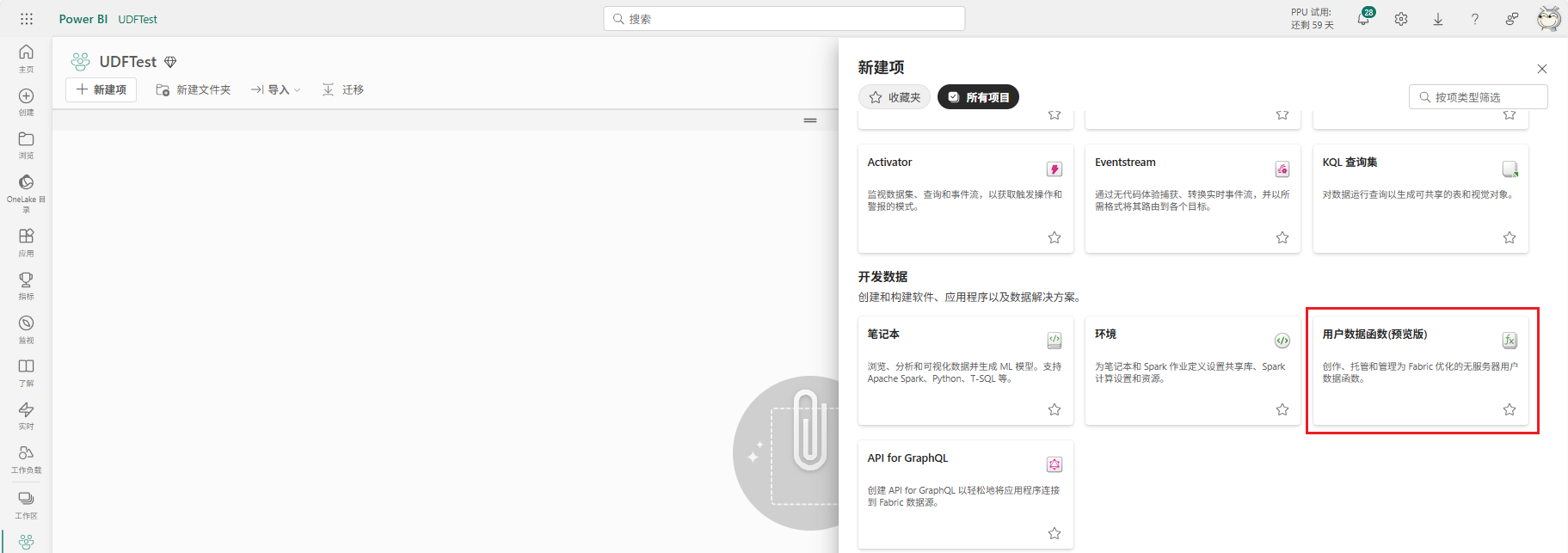The image size is (1568, 553).
Task: Click the diamond premium icon beside UDFTest
Action: [x=170, y=62]
